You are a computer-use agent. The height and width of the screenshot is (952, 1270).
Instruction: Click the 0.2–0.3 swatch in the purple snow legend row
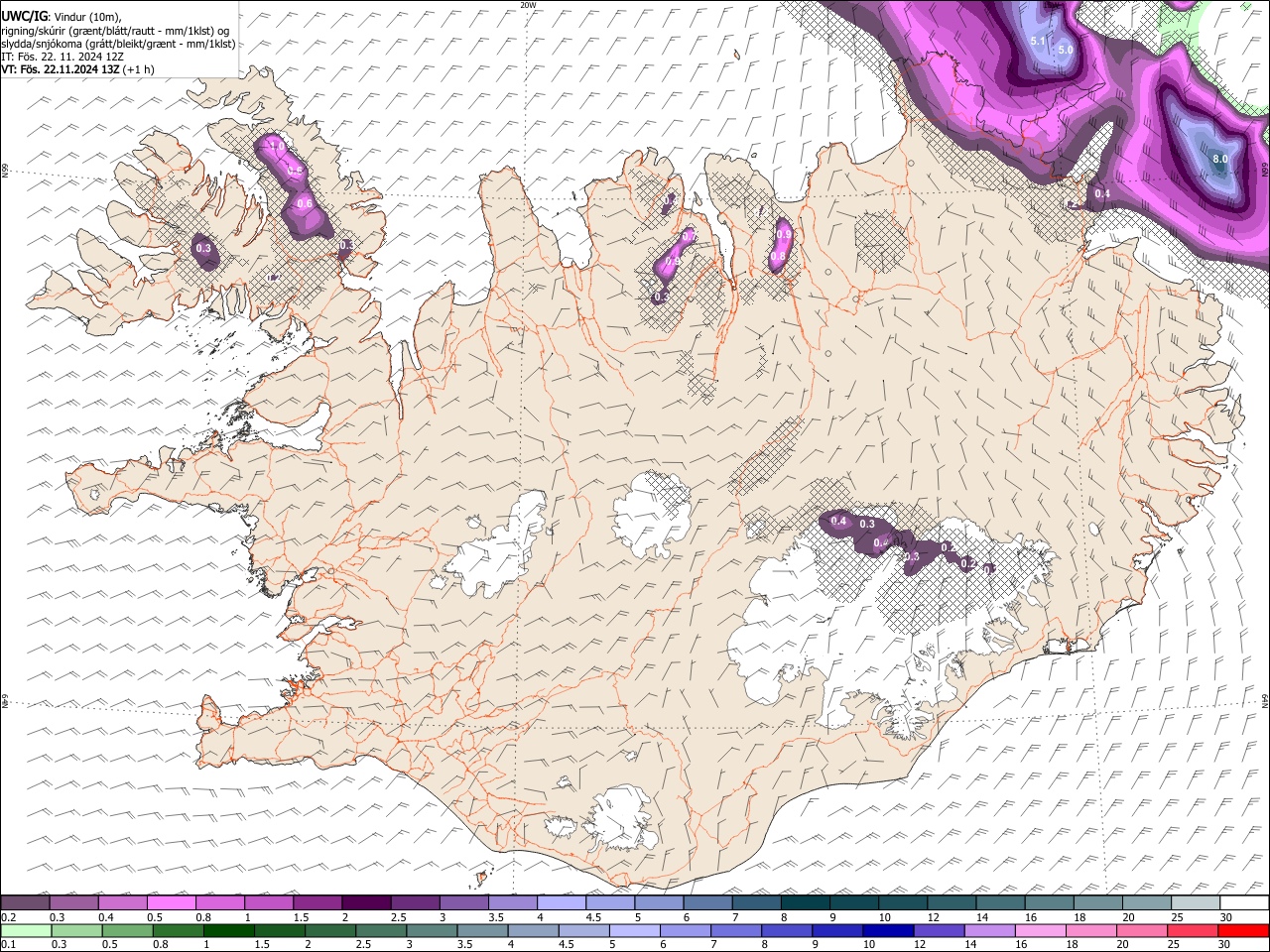(25, 903)
